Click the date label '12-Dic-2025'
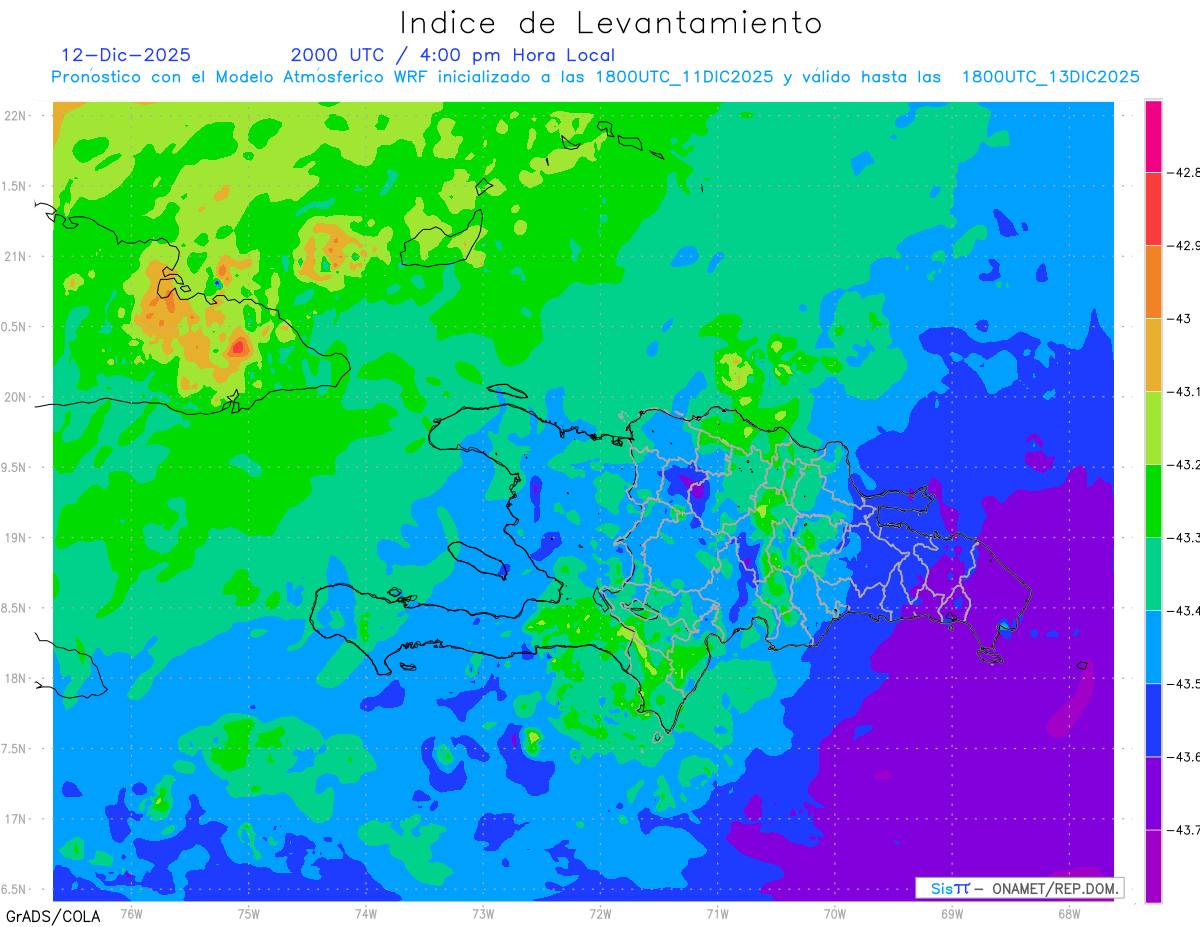This screenshot has width=1200, height=927. 126,55
